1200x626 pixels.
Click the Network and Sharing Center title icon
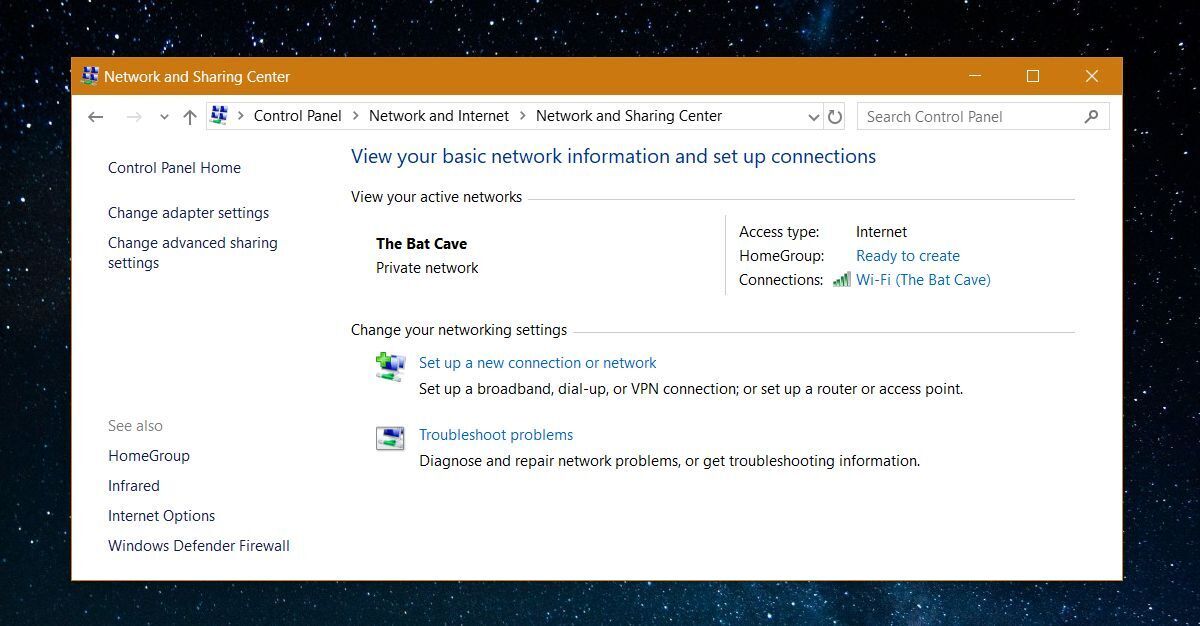[x=90, y=76]
